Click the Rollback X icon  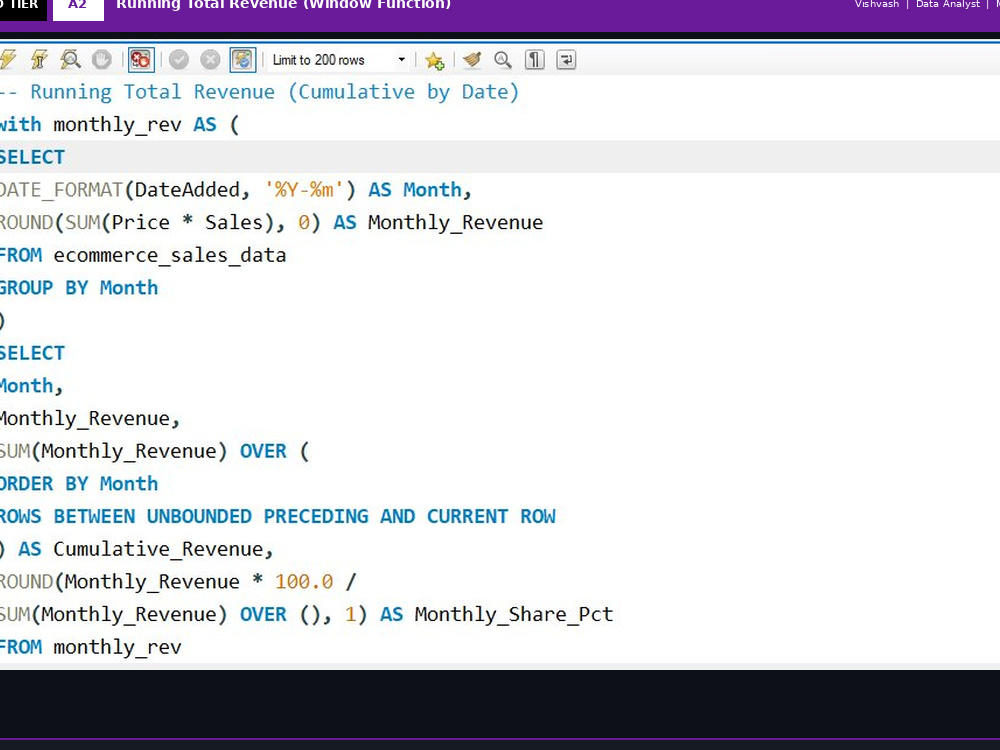pyautogui.click(x=210, y=60)
